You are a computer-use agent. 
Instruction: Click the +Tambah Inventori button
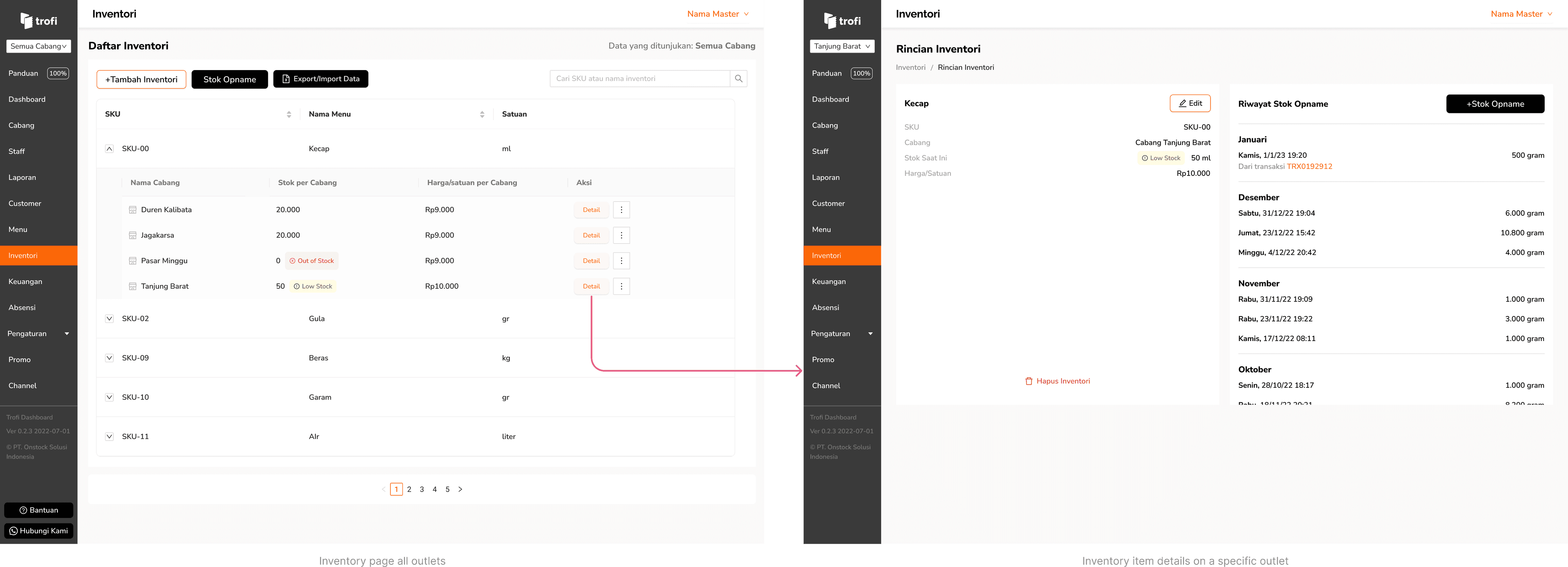point(141,79)
